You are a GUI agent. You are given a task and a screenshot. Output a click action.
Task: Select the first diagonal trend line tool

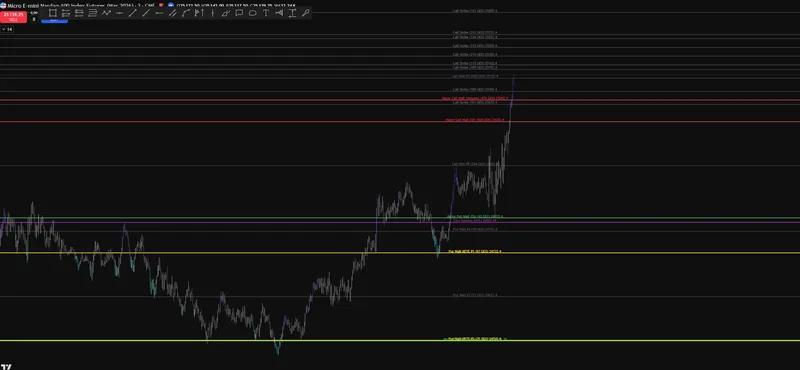pos(133,13)
